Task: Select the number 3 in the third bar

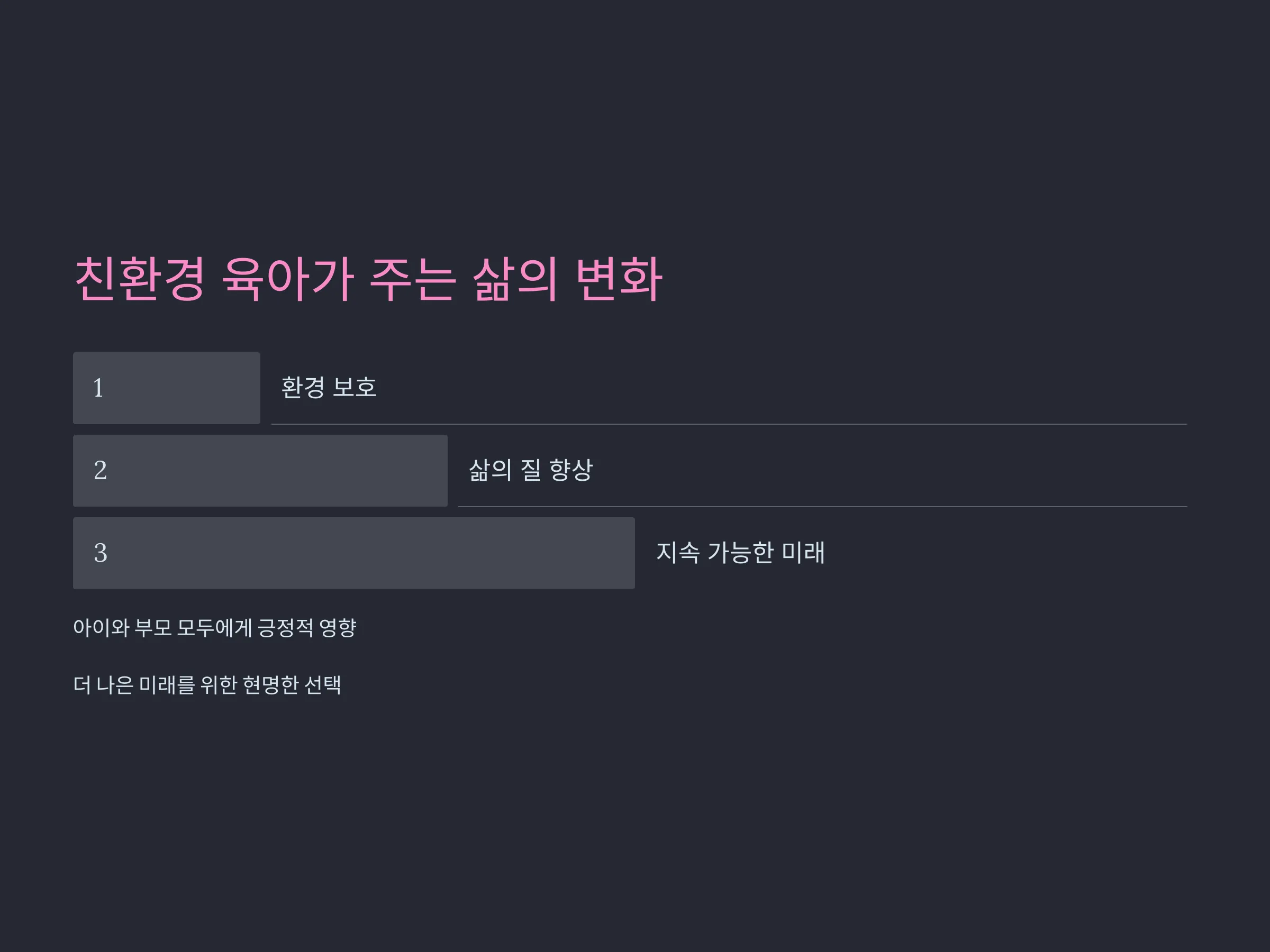Action: click(x=100, y=553)
